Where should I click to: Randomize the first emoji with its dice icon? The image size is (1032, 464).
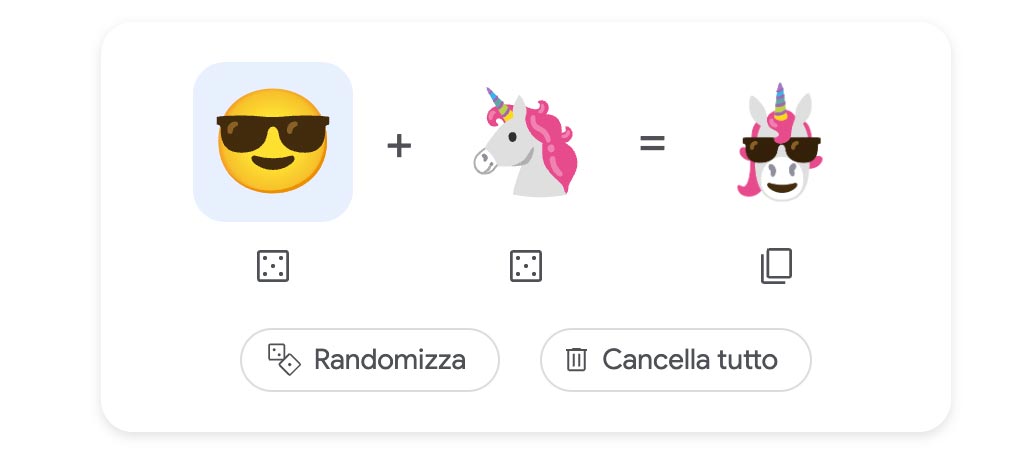click(x=272, y=266)
